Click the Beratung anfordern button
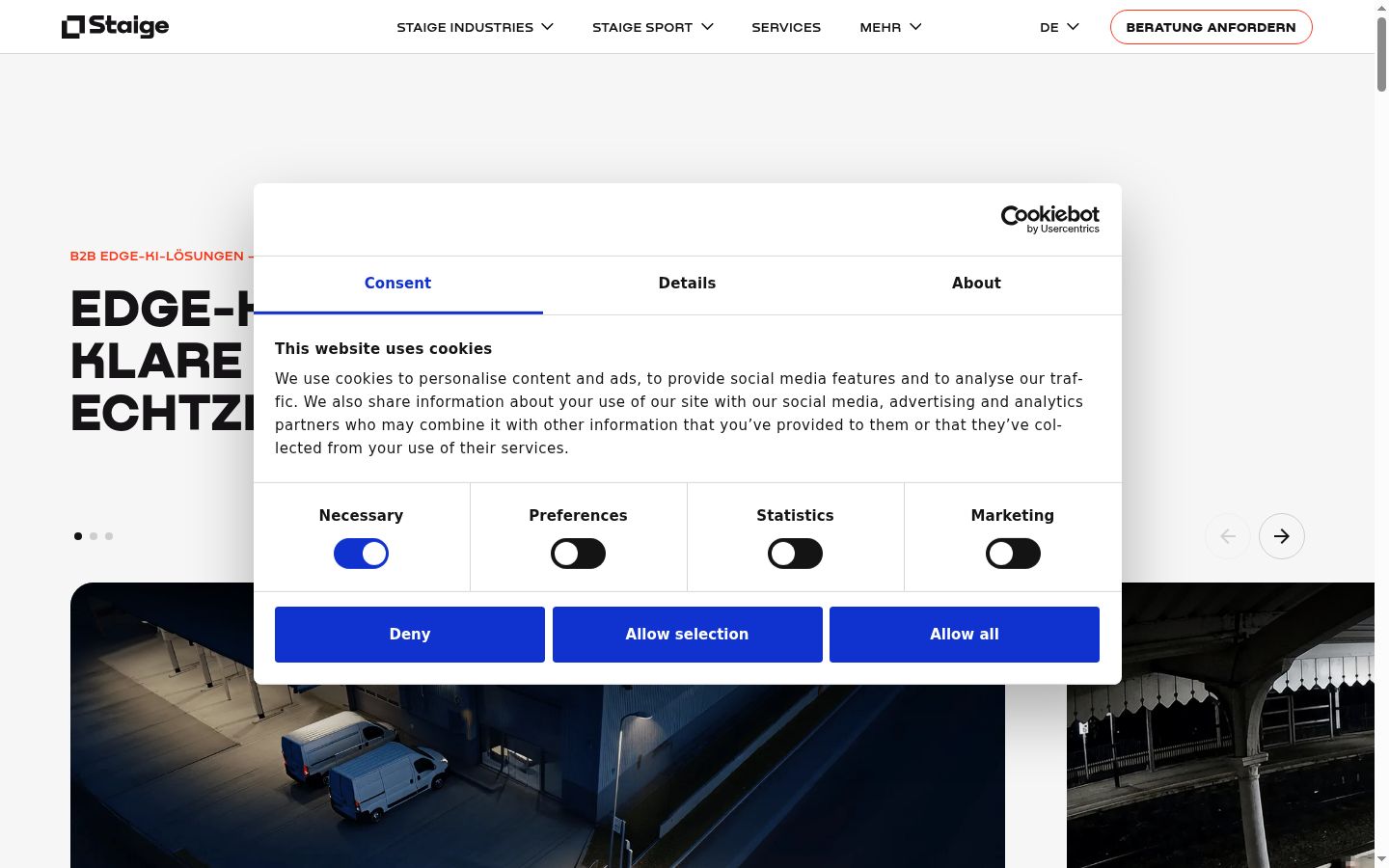The height and width of the screenshot is (868, 1389). tap(1211, 27)
